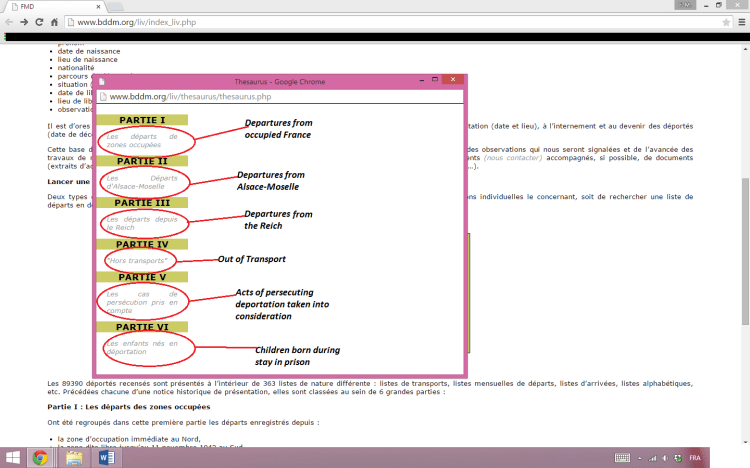Open a new tab next to FMD

point(115,7)
